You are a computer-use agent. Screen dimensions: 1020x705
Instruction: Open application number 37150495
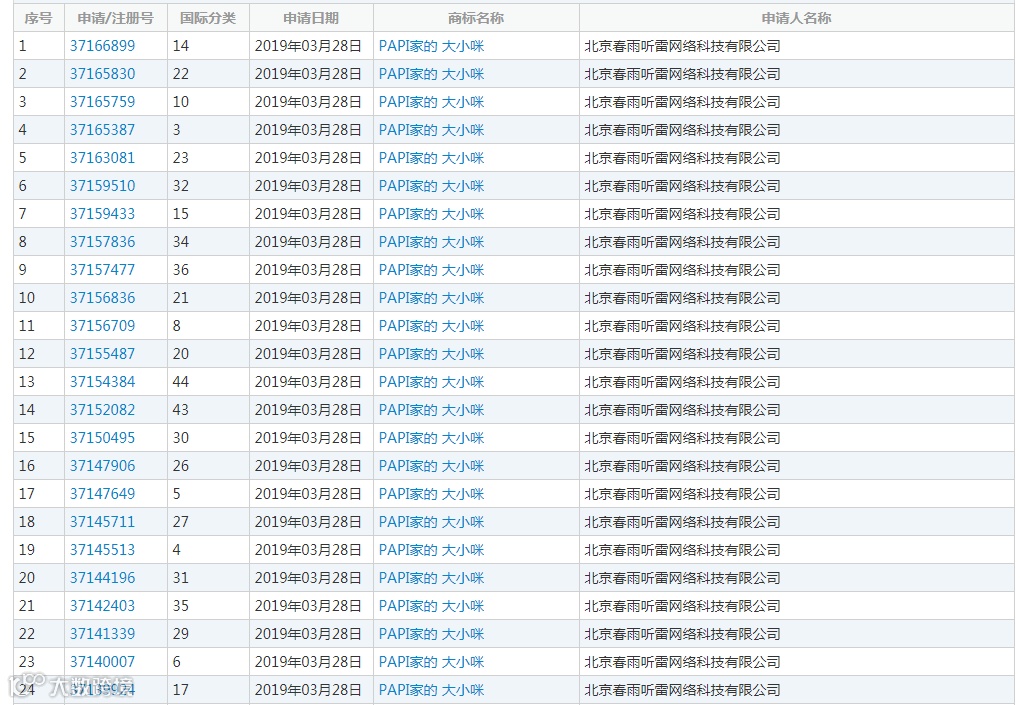[x=103, y=438]
